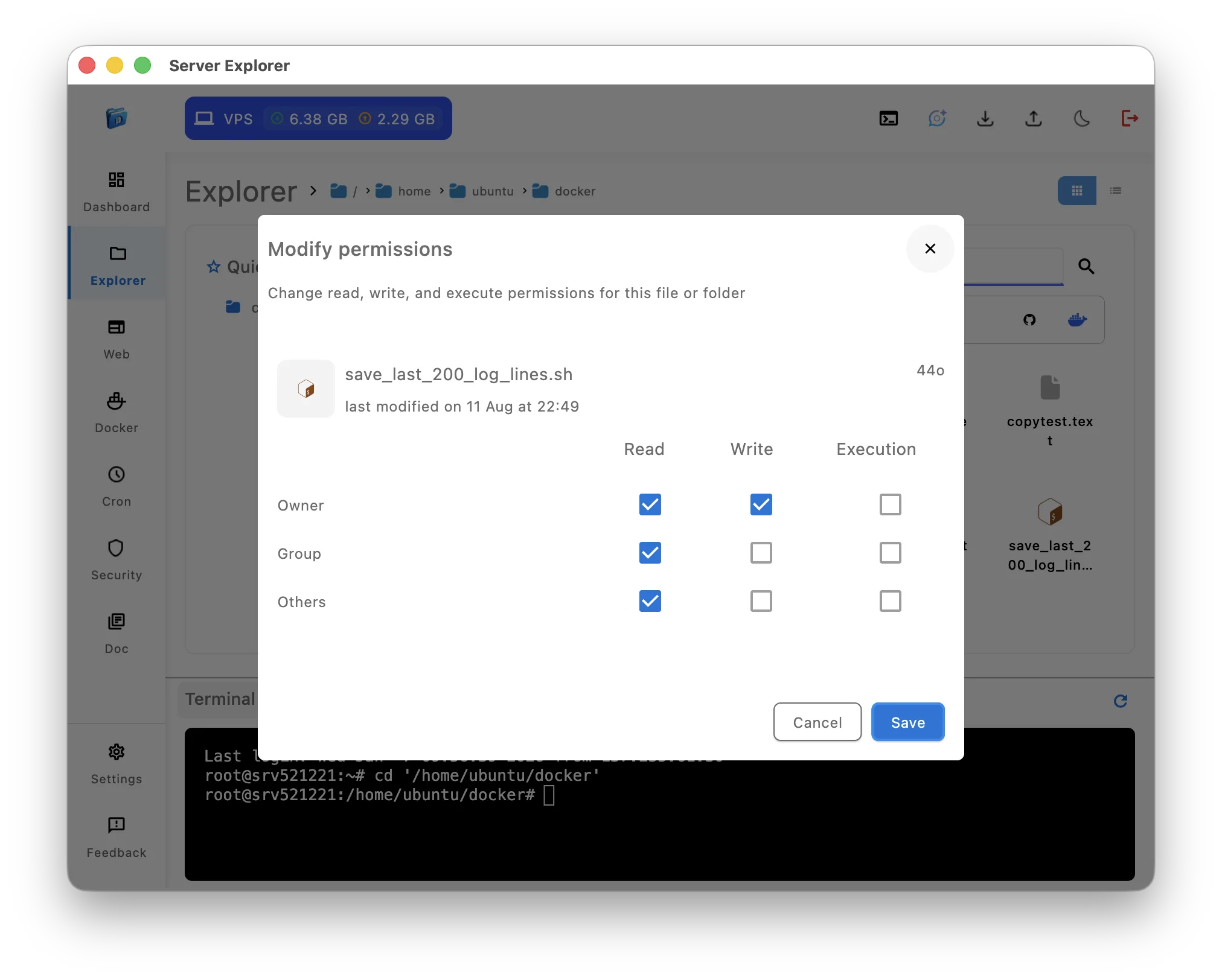The width and height of the screenshot is (1222, 980).
Task: Open the Security section in the sidebar
Action: [x=116, y=559]
